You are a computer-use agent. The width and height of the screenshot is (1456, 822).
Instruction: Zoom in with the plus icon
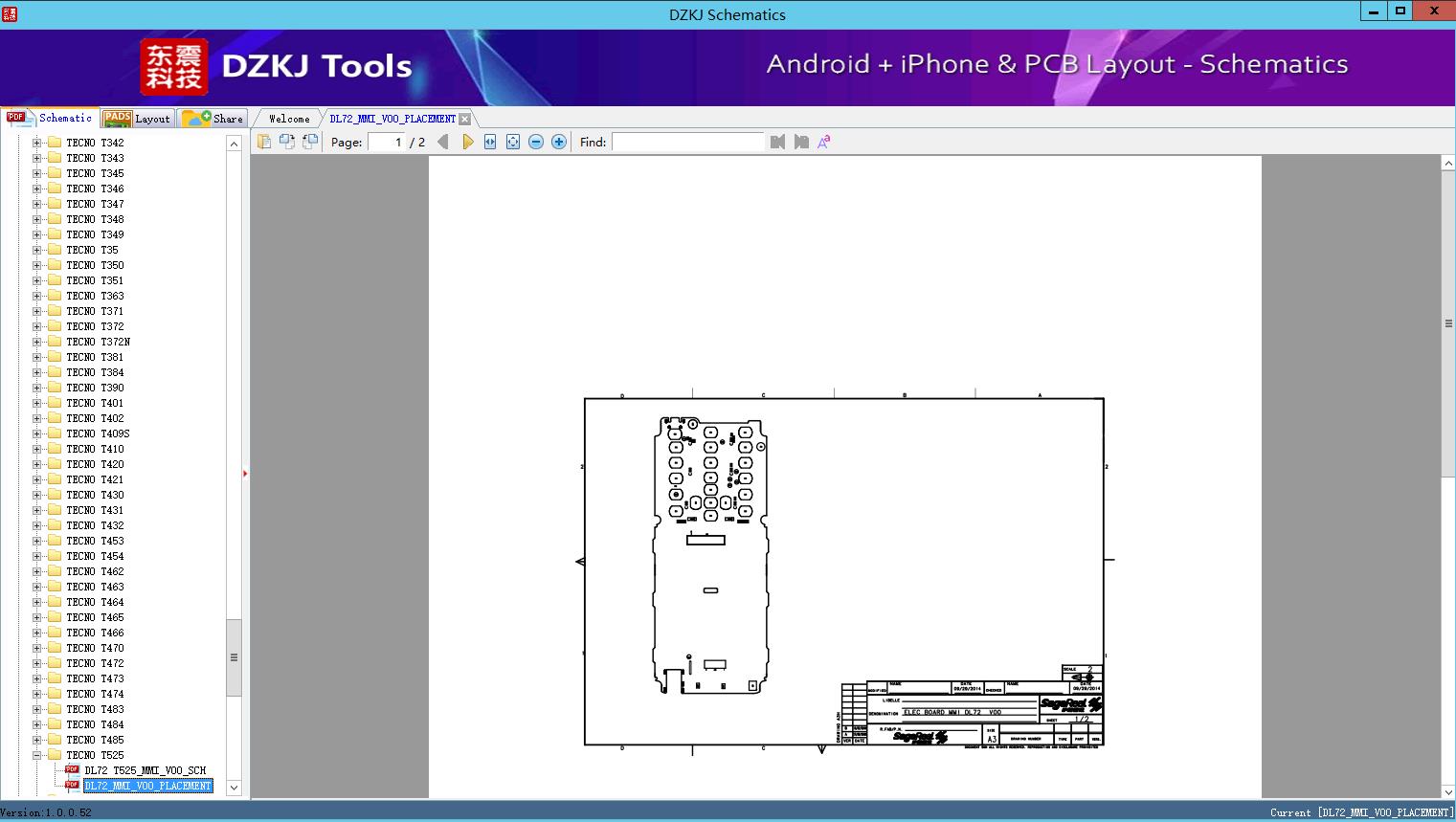[559, 142]
